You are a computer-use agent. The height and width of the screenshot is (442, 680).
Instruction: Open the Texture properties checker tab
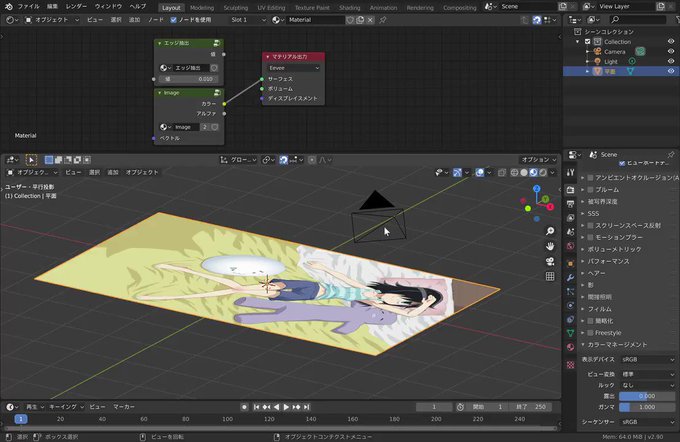pyautogui.click(x=570, y=365)
